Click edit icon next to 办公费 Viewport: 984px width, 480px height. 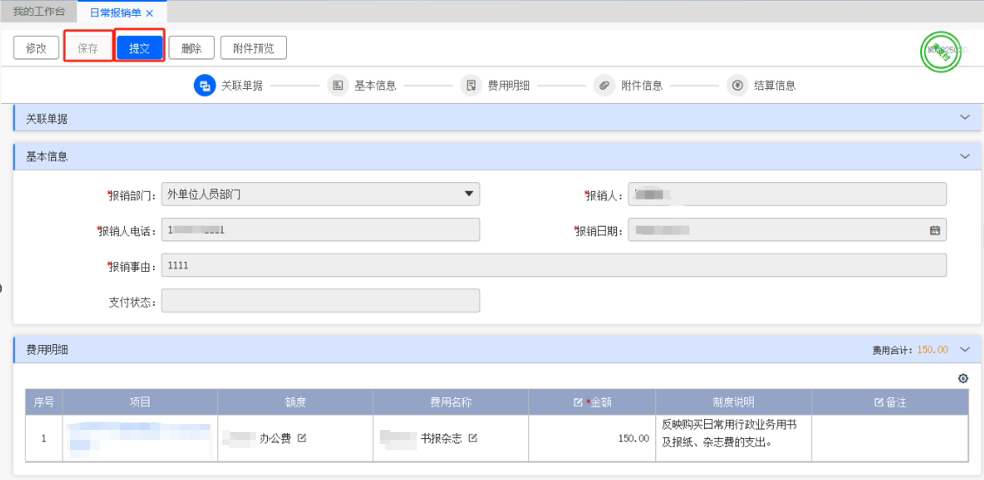pos(302,438)
